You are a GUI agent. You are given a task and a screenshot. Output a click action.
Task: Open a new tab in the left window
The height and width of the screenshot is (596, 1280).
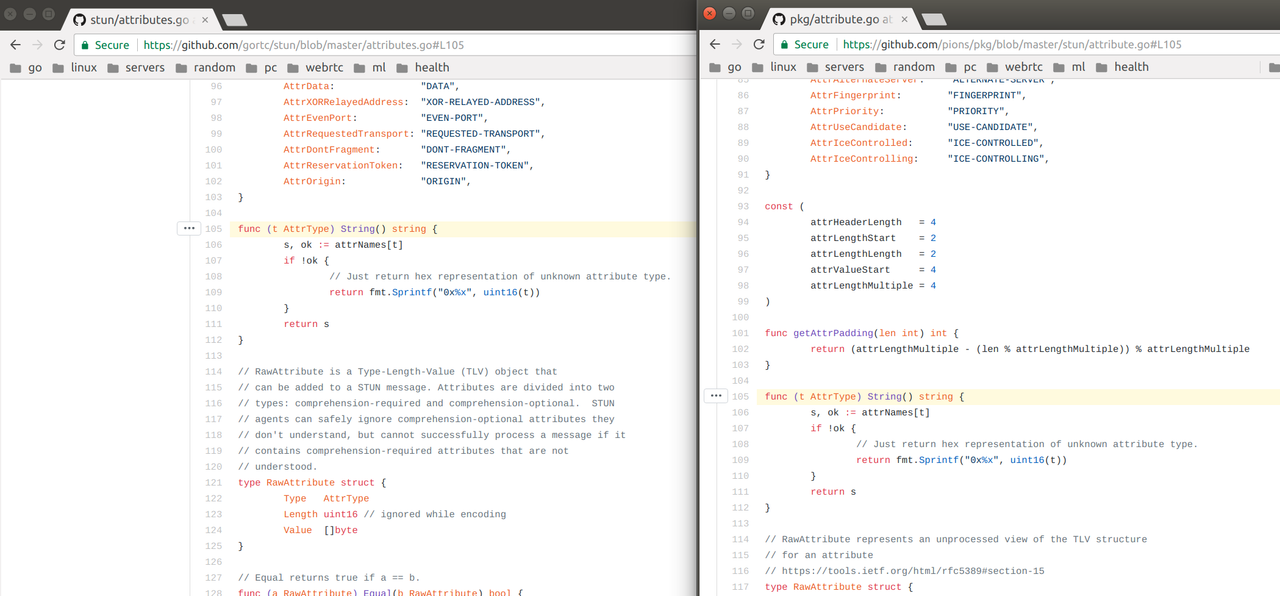pyautogui.click(x=235, y=19)
